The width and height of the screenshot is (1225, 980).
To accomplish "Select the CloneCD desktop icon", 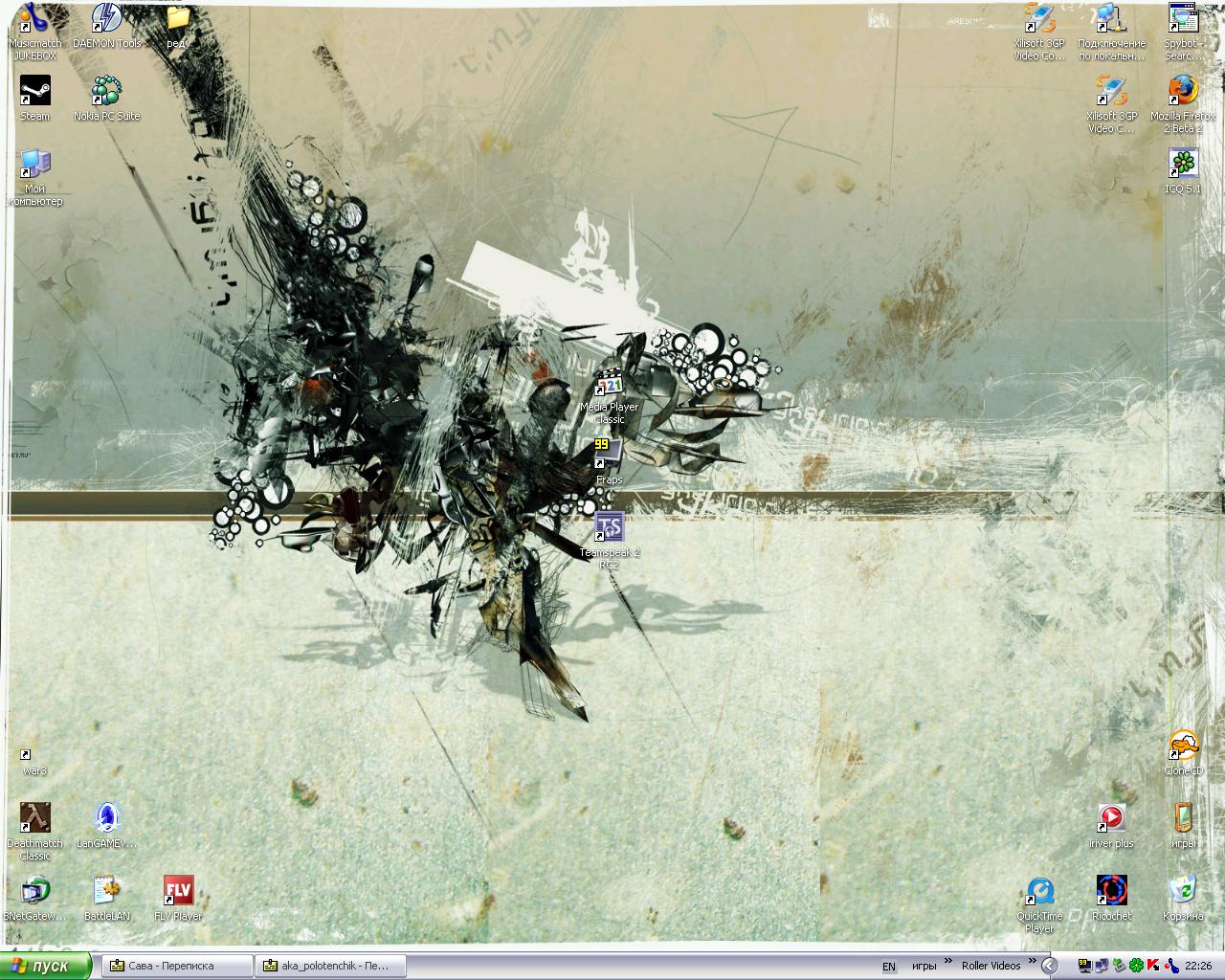I will 1183,746.
